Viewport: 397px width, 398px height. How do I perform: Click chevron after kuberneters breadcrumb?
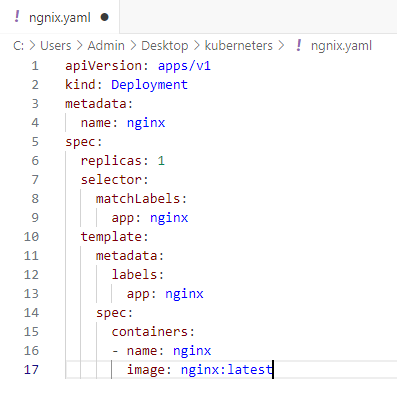(x=281, y=45)
